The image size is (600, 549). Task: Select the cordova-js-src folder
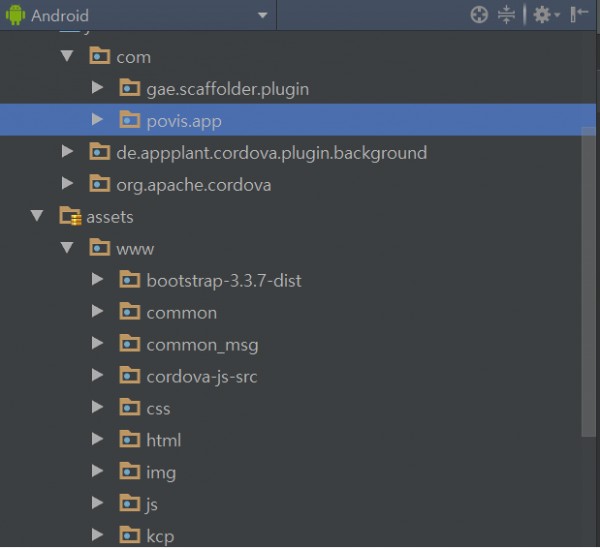click(x=202, y=377)
